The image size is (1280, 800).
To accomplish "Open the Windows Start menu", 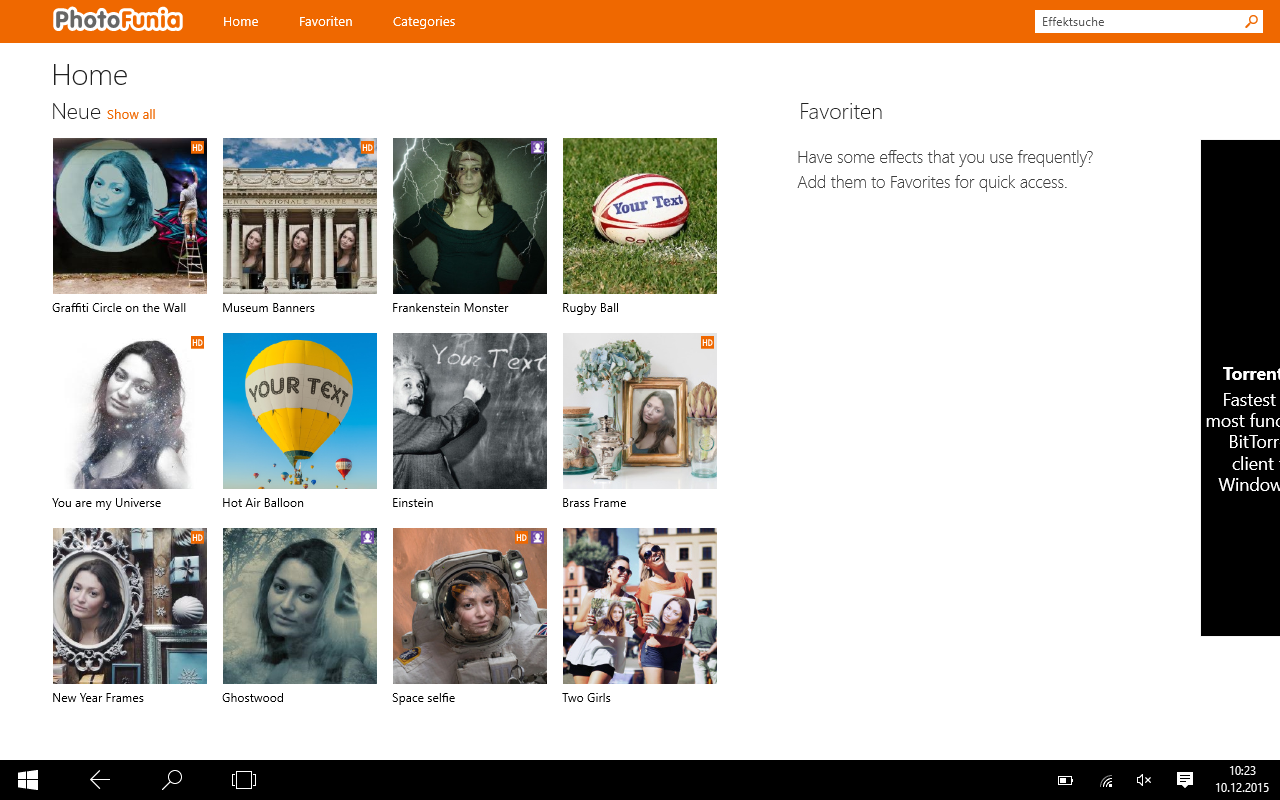I will click(x=28, y=780).
